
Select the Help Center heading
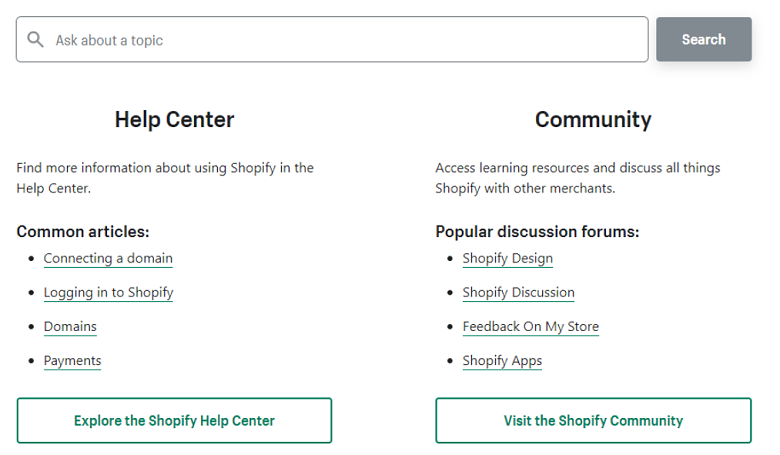(x=174, y=119)
